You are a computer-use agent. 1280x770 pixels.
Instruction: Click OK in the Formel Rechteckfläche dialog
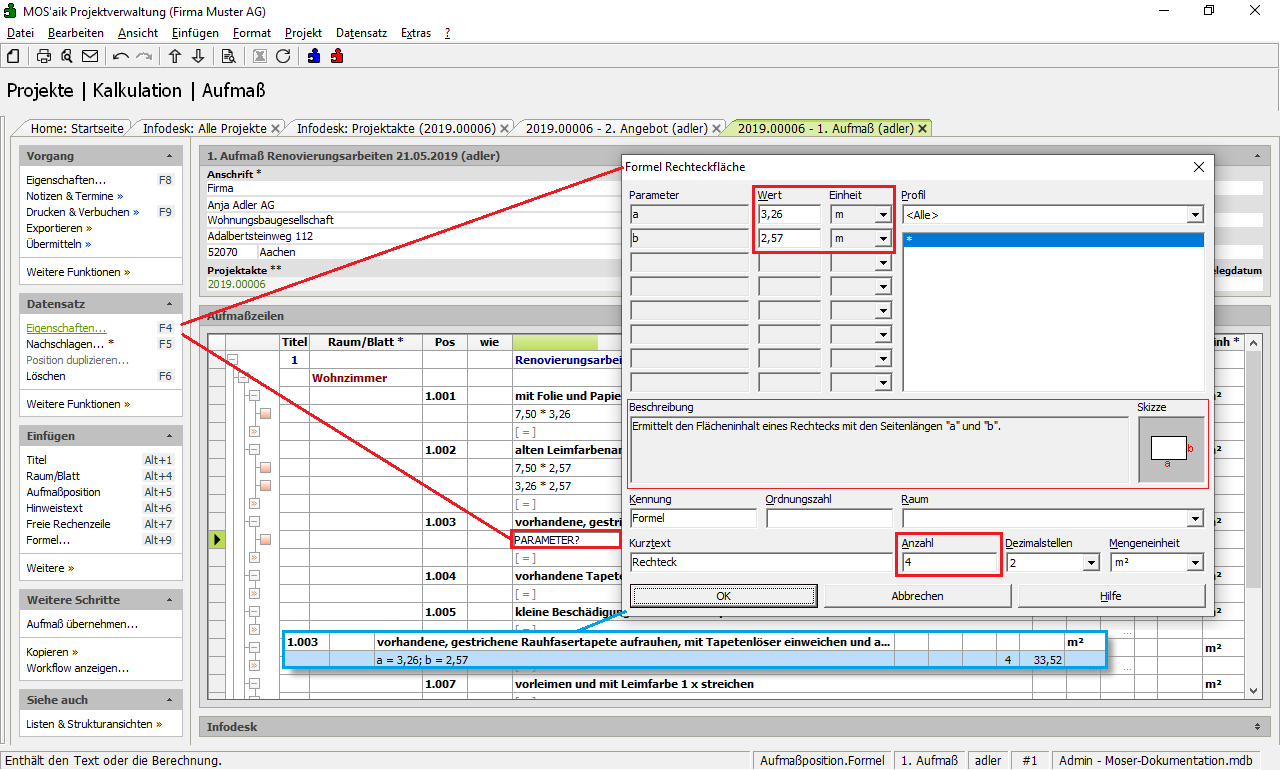point(723,596)
